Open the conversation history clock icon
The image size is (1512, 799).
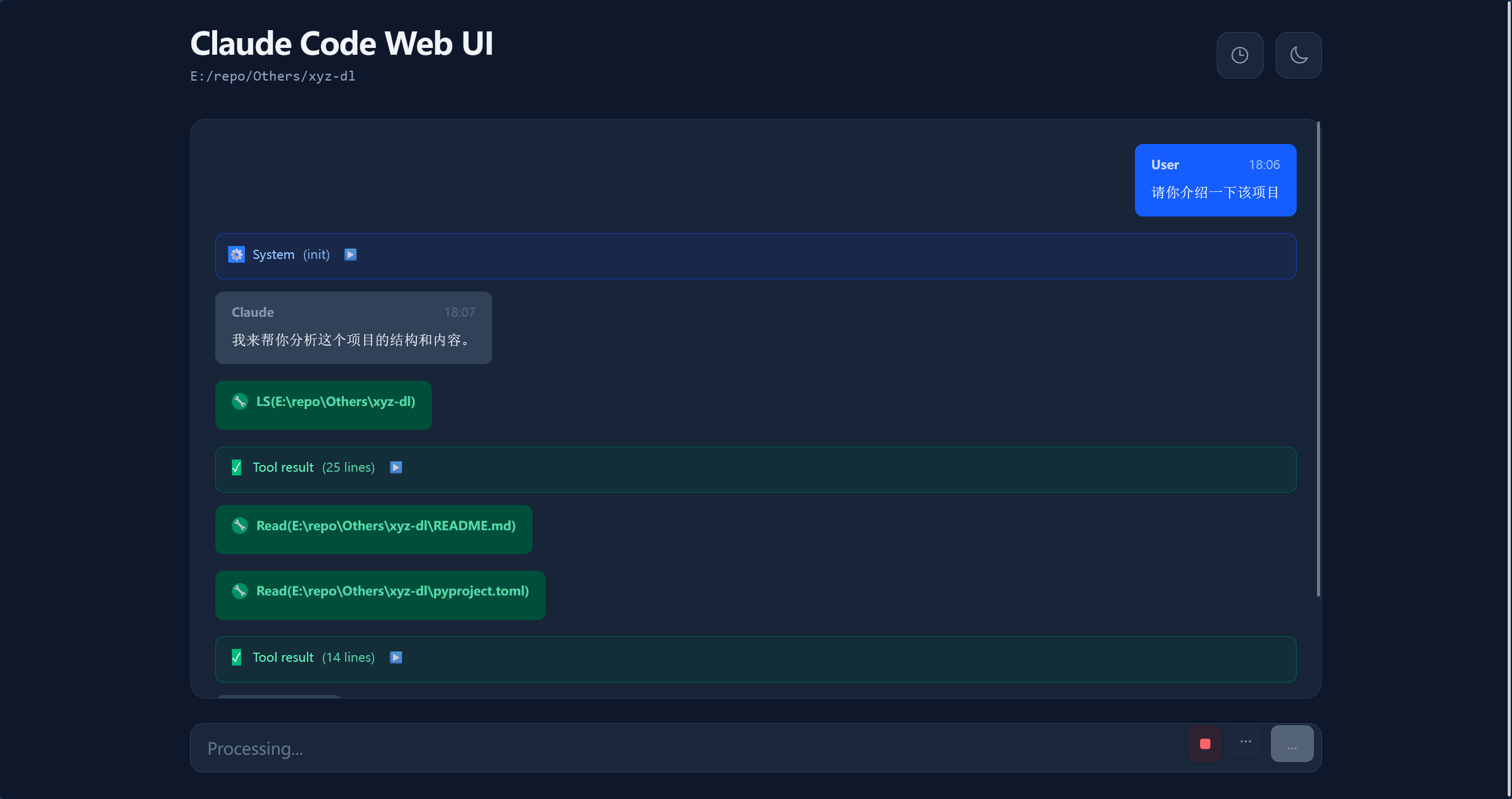1239,55
